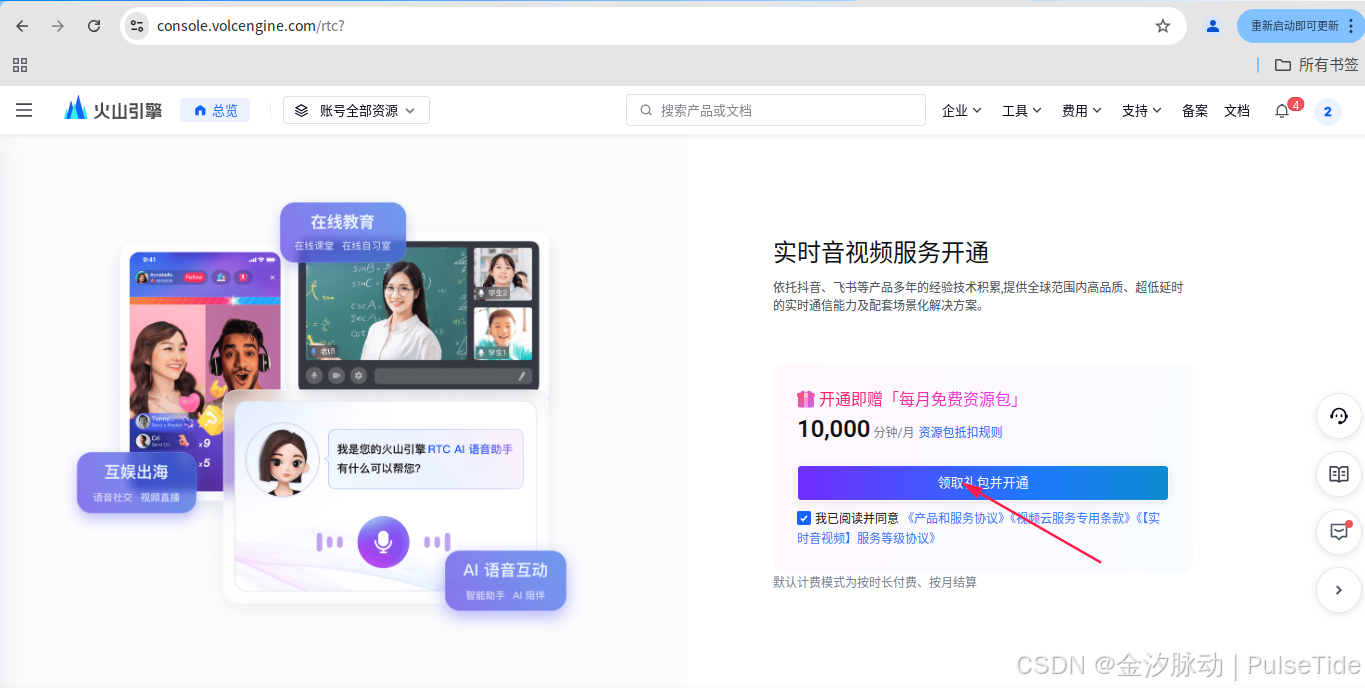Open the apps grid in bookmarks bar
This screenshot has width=1365, height=688.
(20, 65)
